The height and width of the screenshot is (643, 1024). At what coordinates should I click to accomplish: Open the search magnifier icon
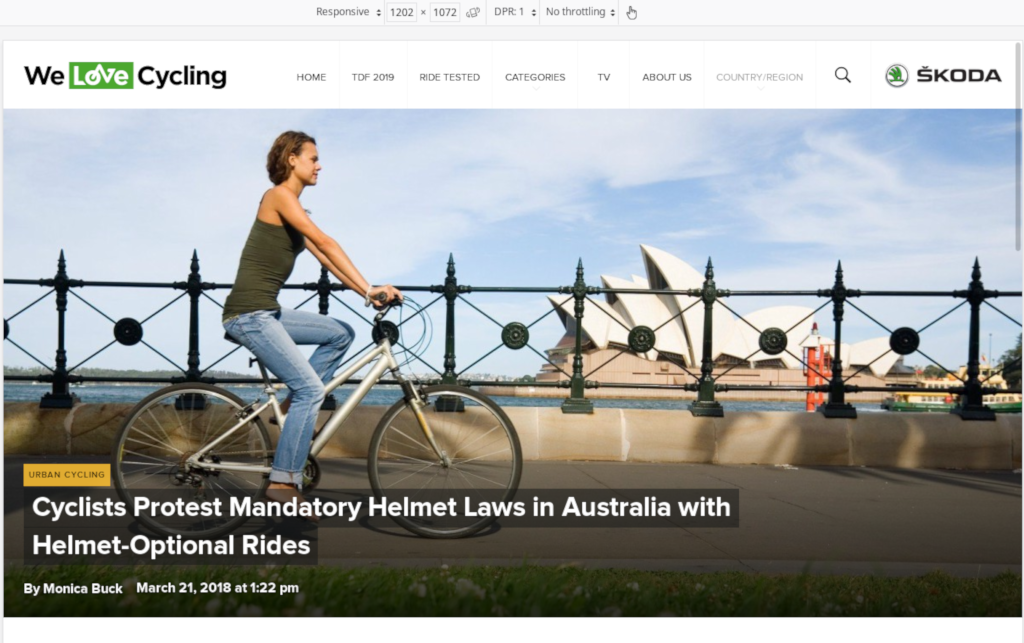pyautogui.click(x=842, y=75)
